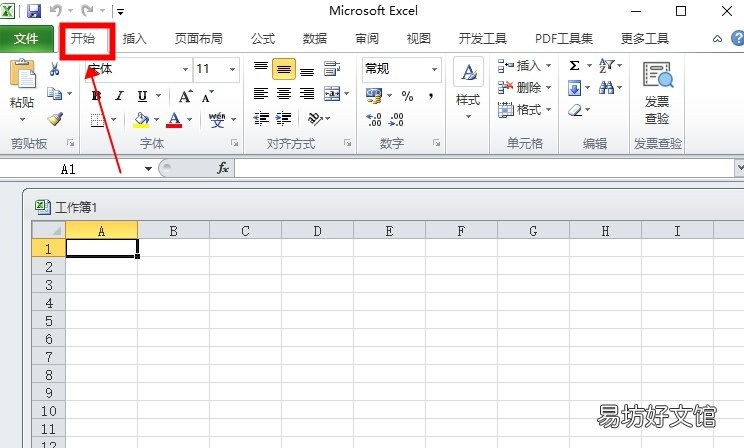Click the text orientation icon

tap(315, 118)
